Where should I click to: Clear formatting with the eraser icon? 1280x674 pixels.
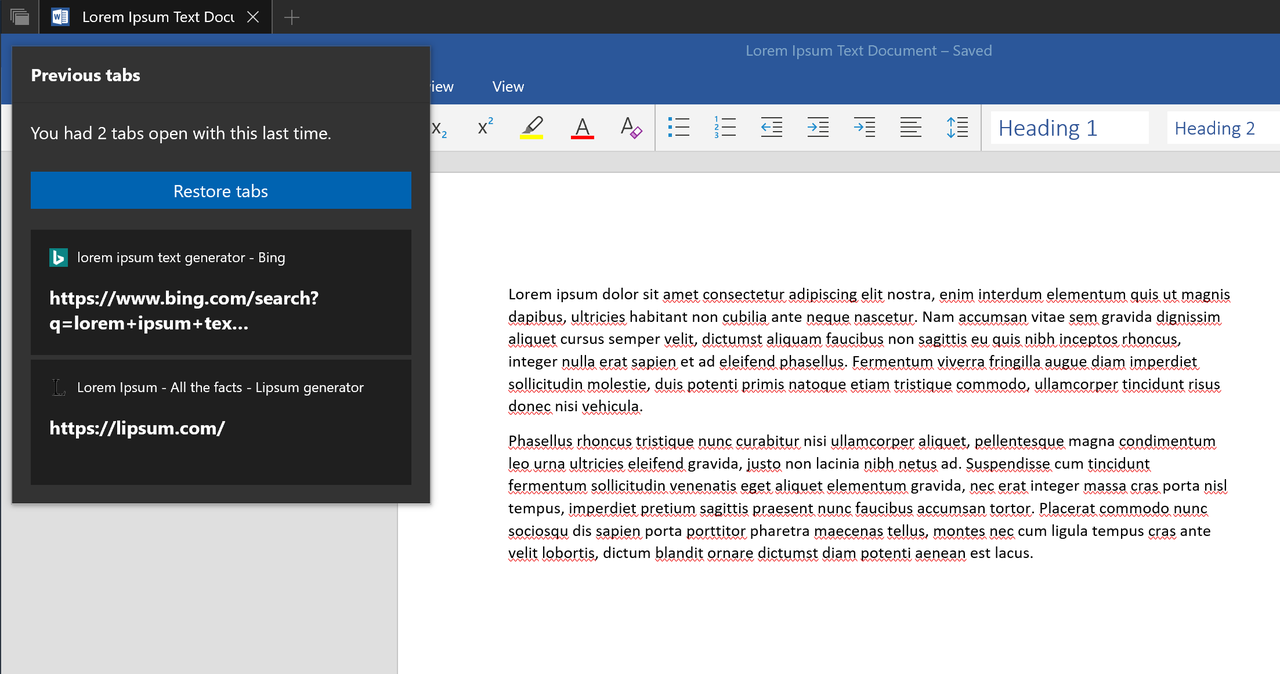tap(630, 128)
